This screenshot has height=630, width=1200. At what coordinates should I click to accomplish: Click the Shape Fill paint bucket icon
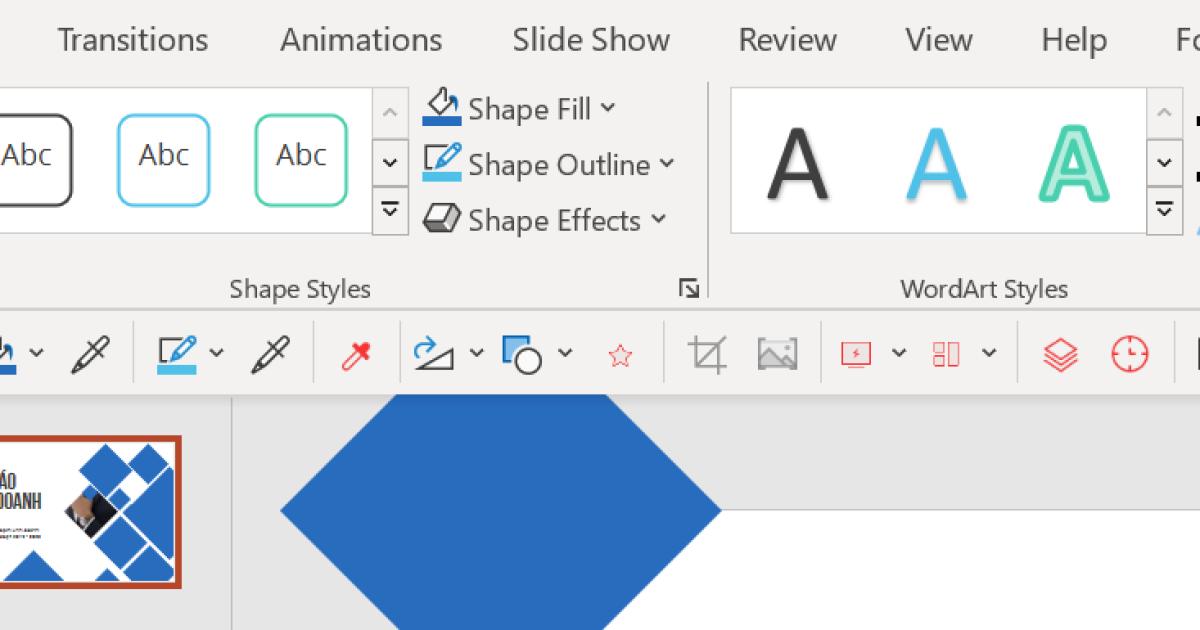click(441, 107)
